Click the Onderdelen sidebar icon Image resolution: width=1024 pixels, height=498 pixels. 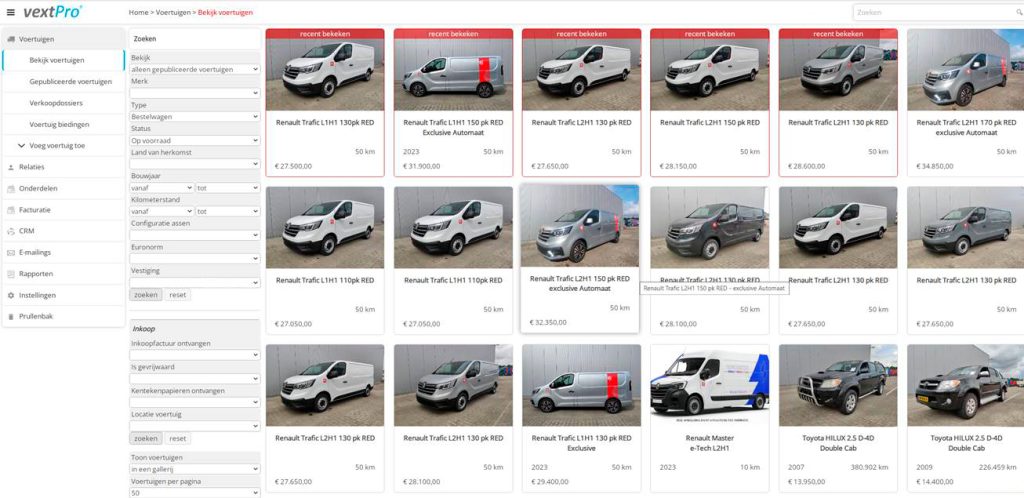tap(10, 189)
